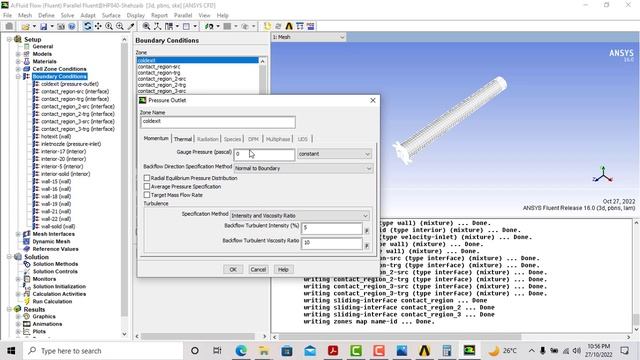This screenshot has width=640, height=360.
Task: Click parameter button beside Backflow Turbulent Intensity
Action: pyautogui.click(x=367, y=231)
